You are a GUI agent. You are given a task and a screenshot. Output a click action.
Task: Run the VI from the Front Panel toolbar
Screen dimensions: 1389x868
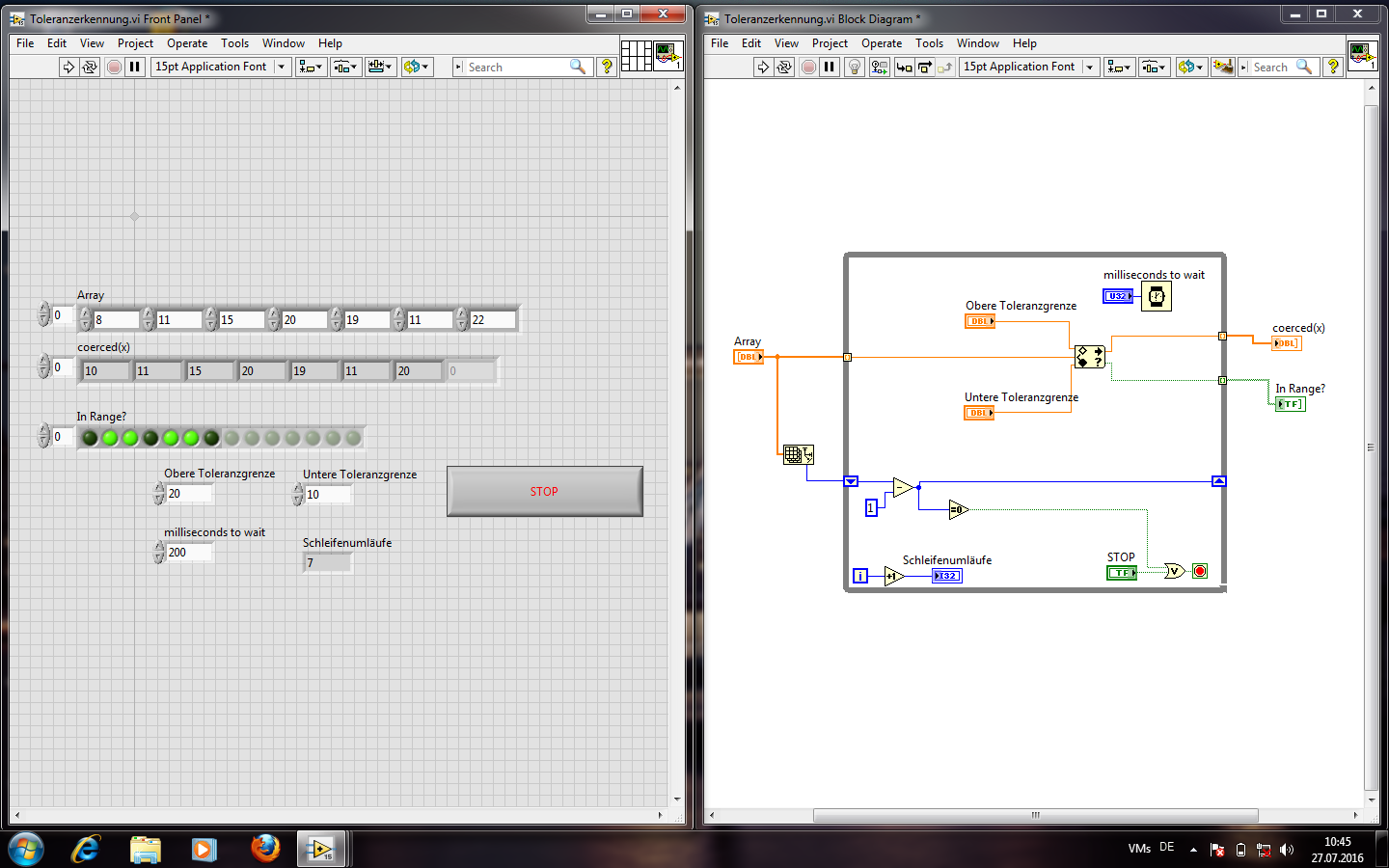click(x=68, y=67)
